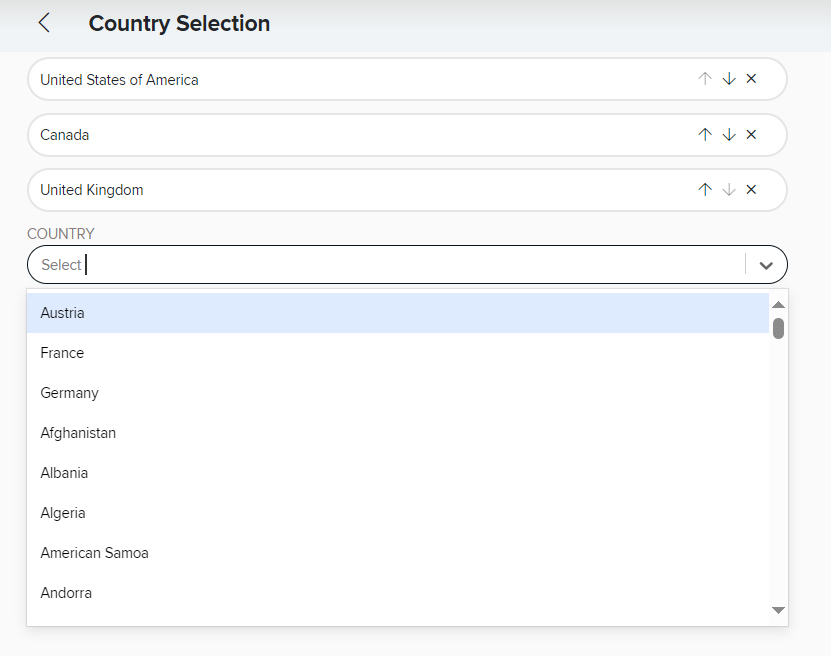Remove Canada from the list
The image size is (831, 656).
click(x=751, y=135)
